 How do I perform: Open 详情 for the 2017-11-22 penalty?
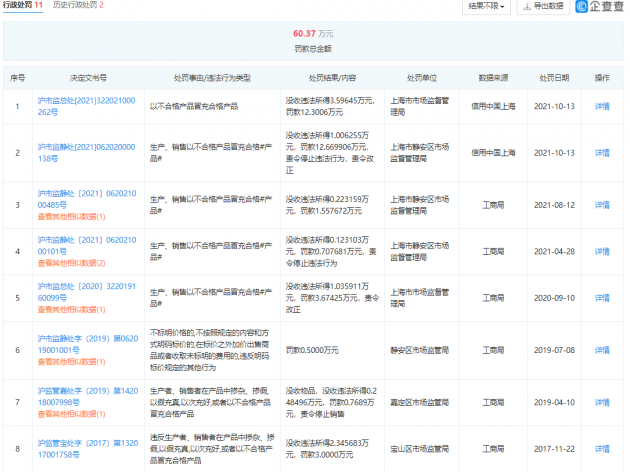click(602, 449)
